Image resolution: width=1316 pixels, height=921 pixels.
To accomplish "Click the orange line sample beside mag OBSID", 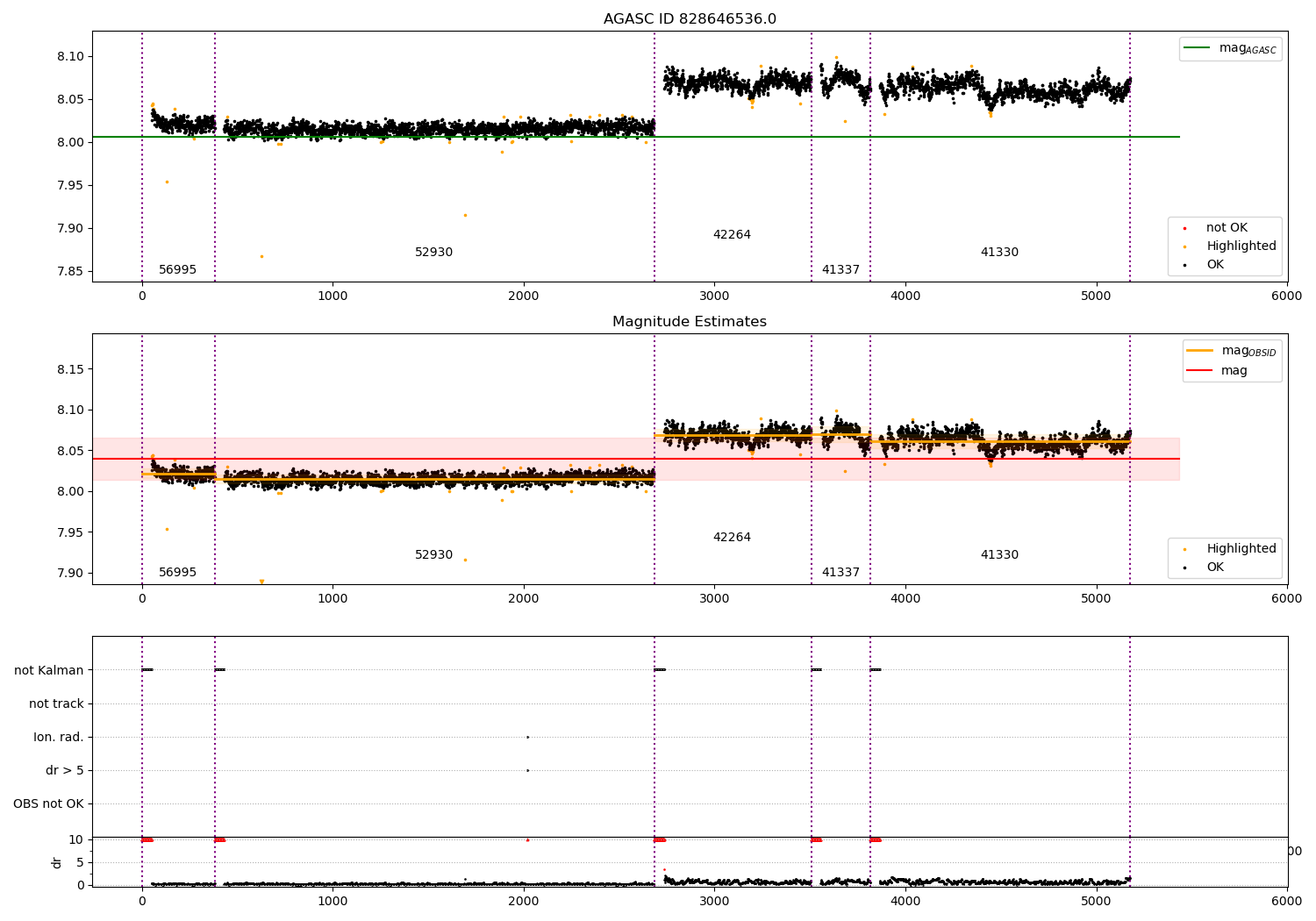I will tap(1200, 351).
